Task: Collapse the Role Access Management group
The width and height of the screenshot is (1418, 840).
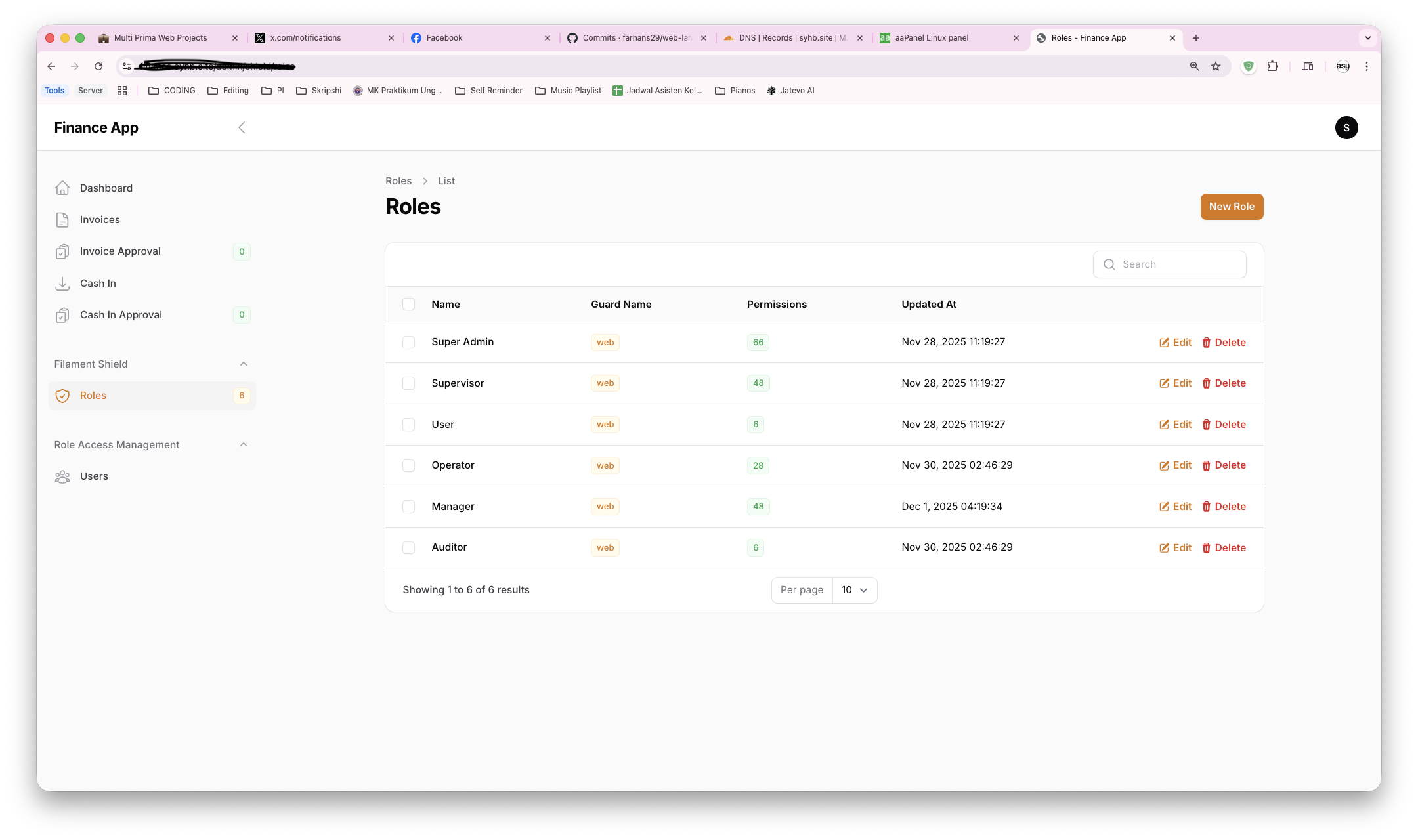Action: (x=244, y=445)
